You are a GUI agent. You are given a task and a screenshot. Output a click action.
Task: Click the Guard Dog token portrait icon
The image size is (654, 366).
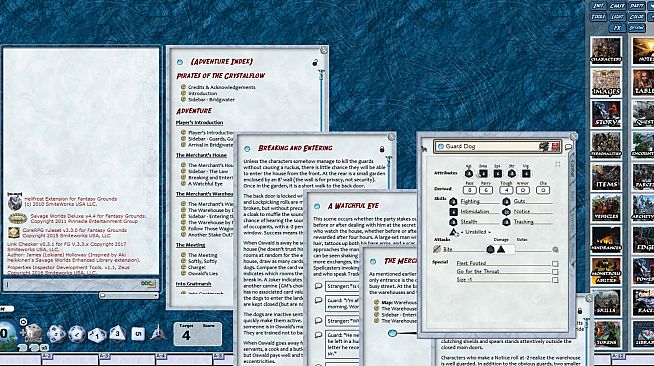(543, 146)
